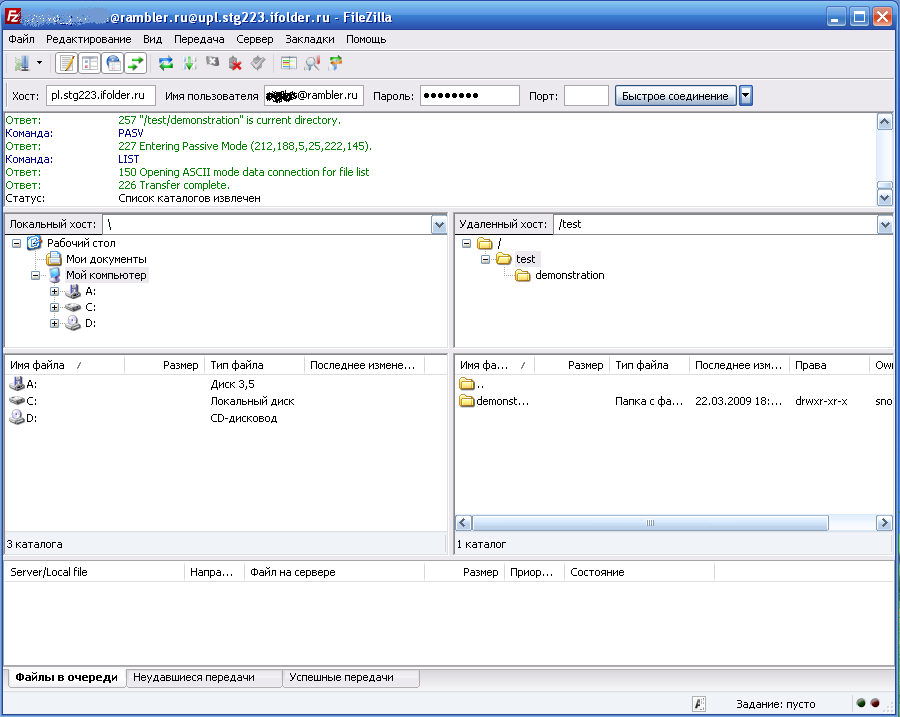Open the Закладки menu

point(310,39)
